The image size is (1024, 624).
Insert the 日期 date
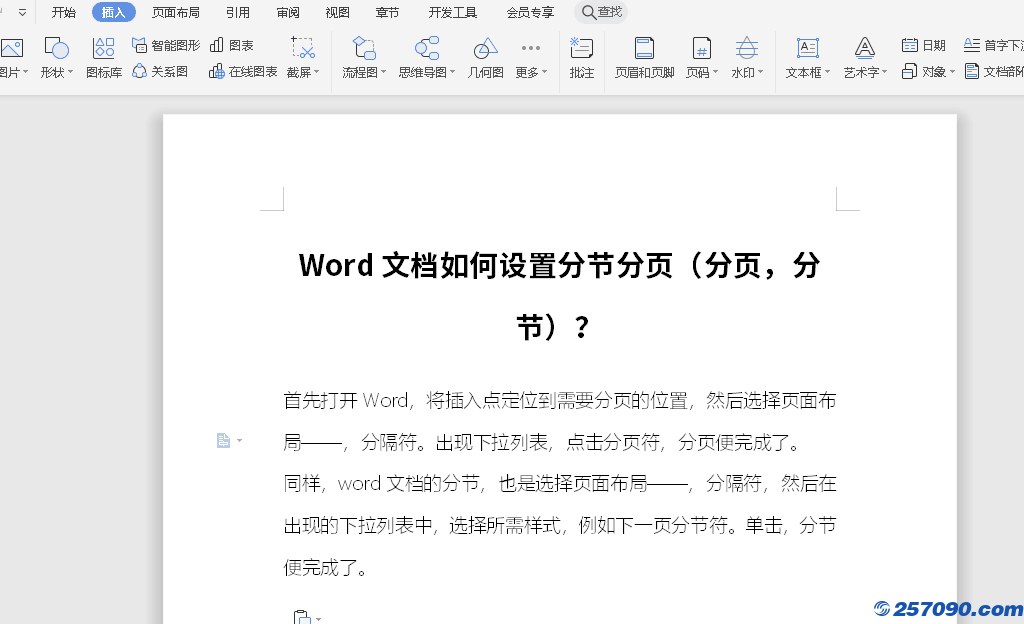923,45
